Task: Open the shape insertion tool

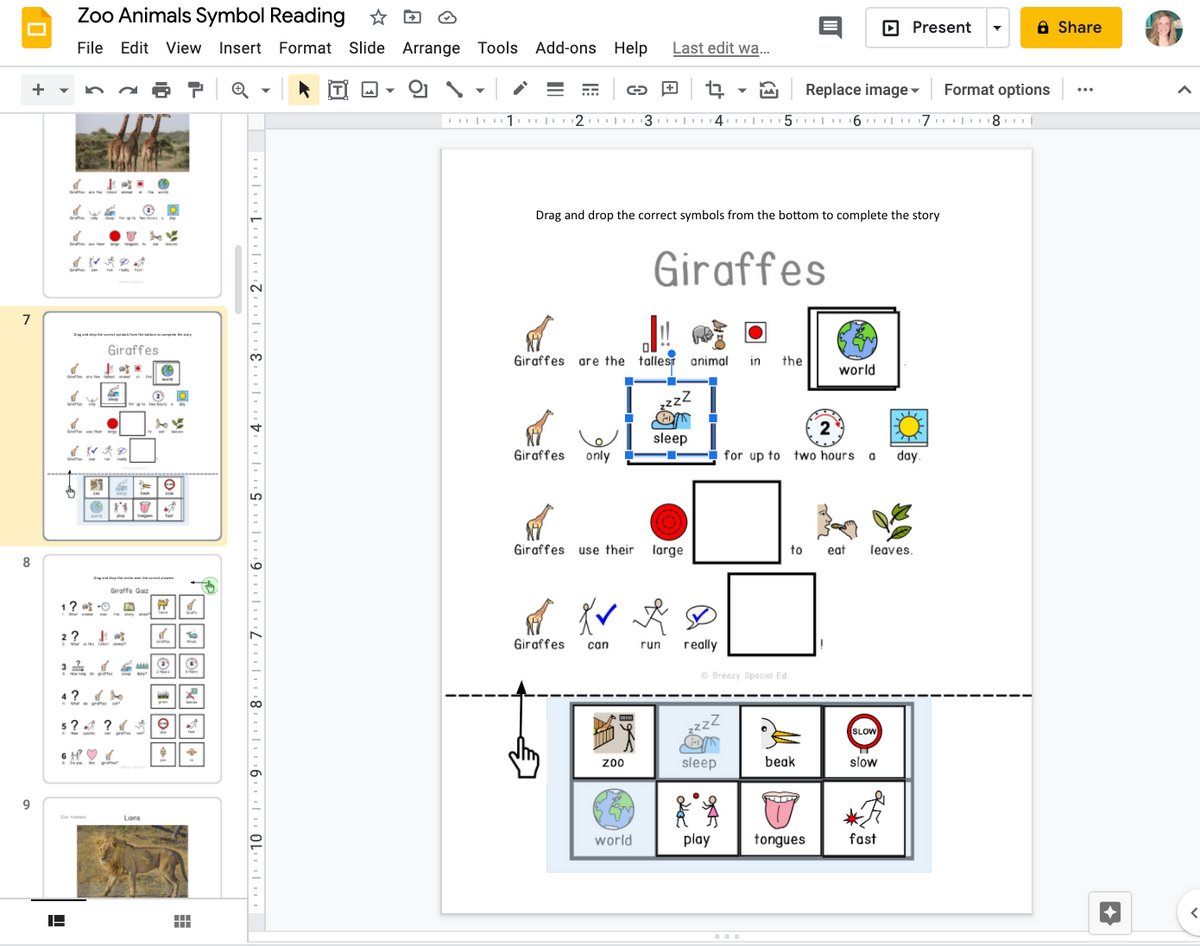Action: click(x=417, y=89)
